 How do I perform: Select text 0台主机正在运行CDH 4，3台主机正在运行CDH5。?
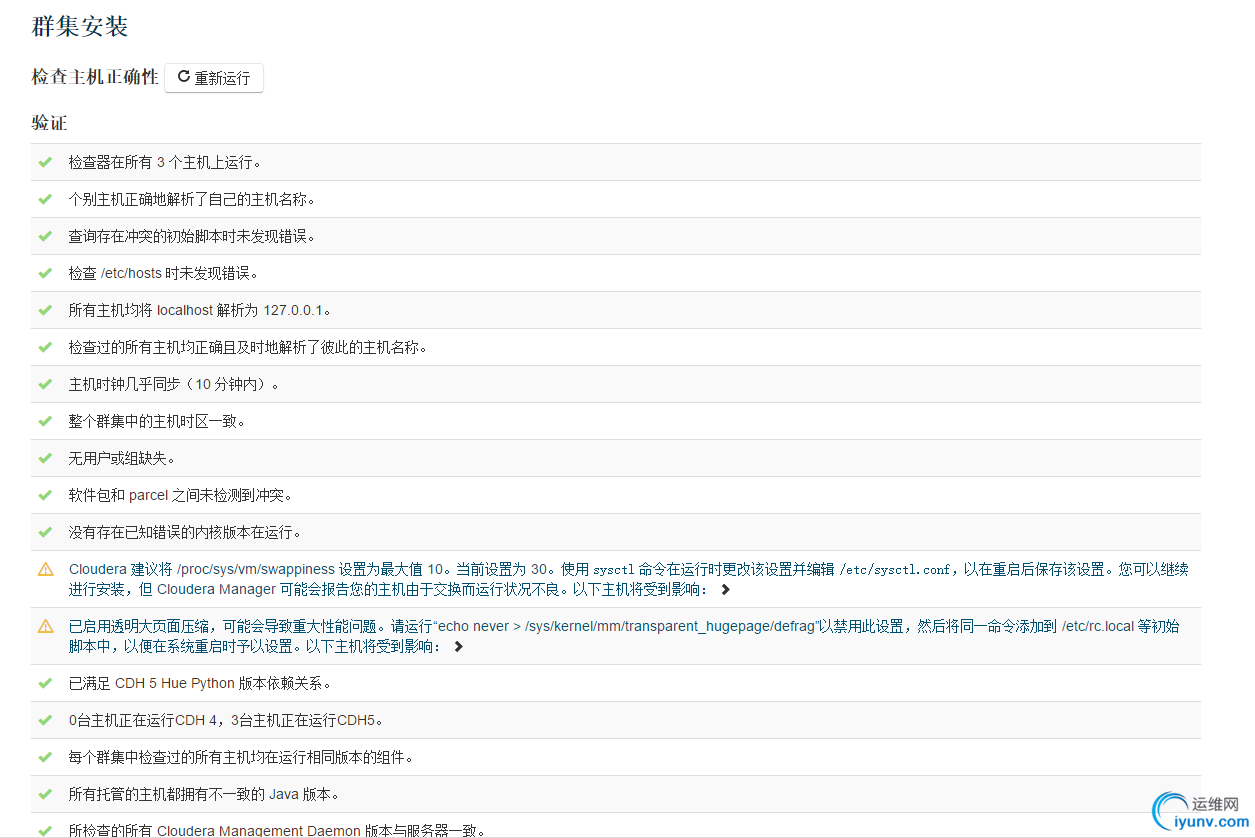226,720
